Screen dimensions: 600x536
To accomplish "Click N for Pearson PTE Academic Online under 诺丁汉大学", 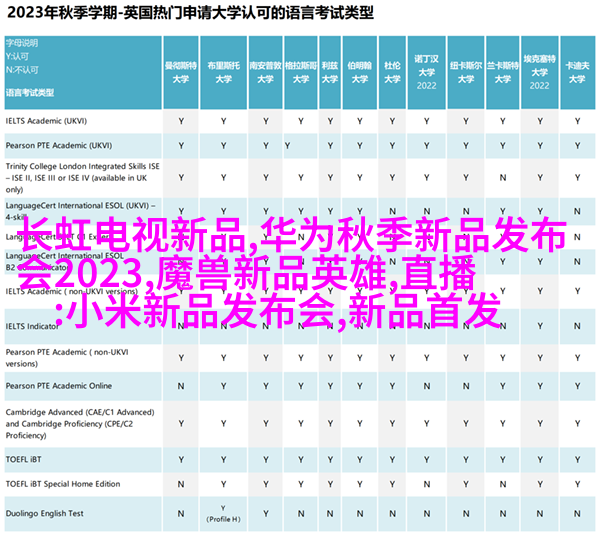I will [427, 386].
